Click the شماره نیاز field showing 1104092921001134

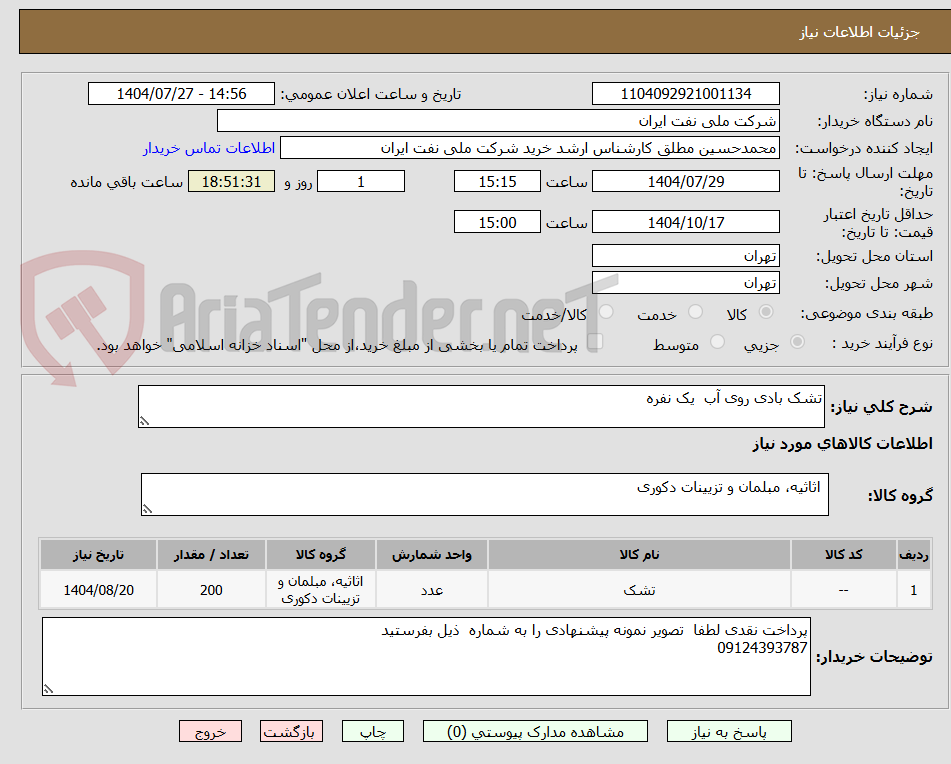click(x=686, y=93)
